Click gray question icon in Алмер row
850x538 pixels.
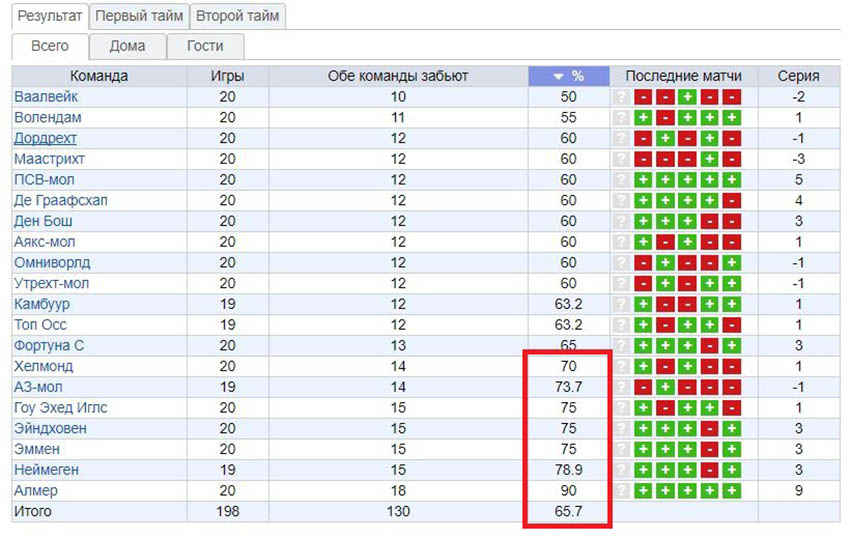tap(622, 491)
